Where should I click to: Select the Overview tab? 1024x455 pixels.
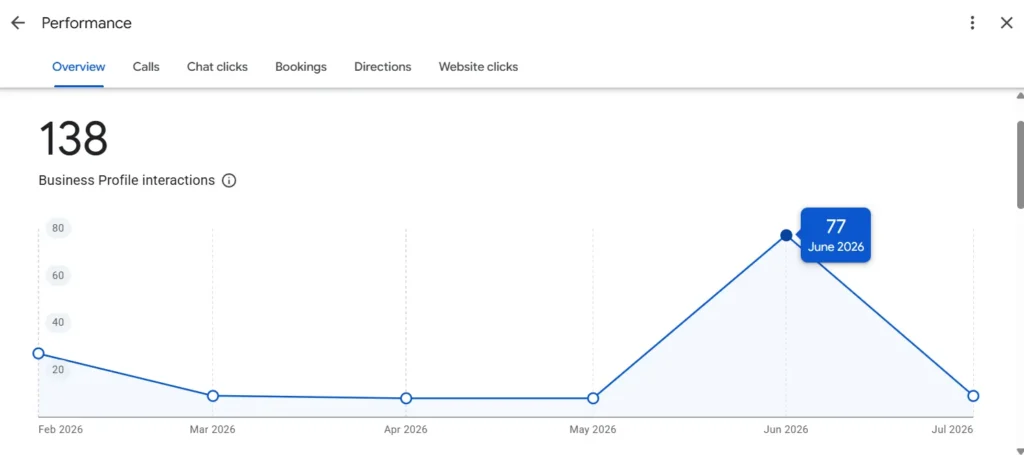78,67
